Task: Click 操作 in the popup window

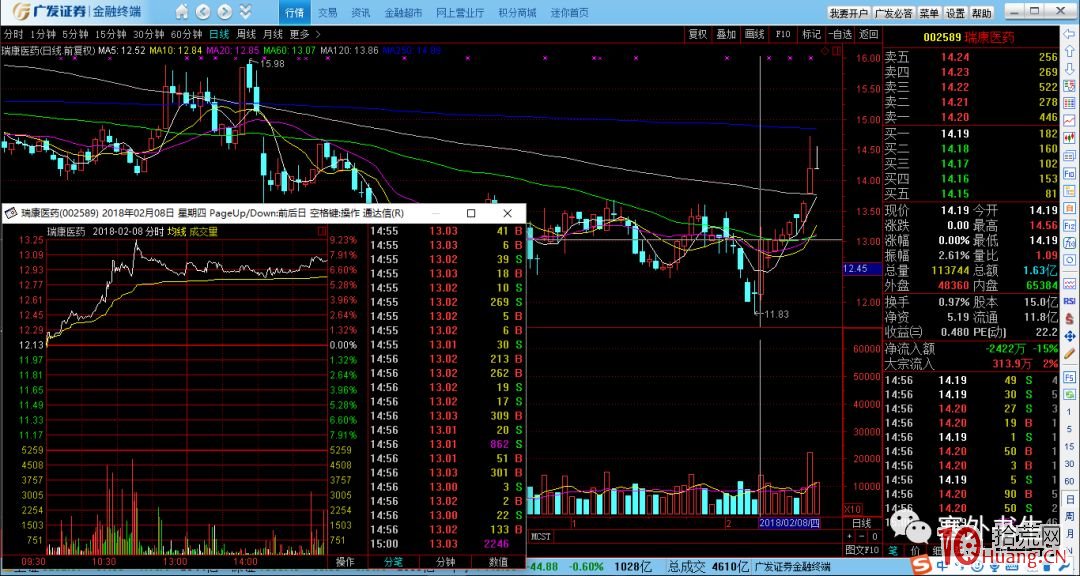Action: point(346,562)
